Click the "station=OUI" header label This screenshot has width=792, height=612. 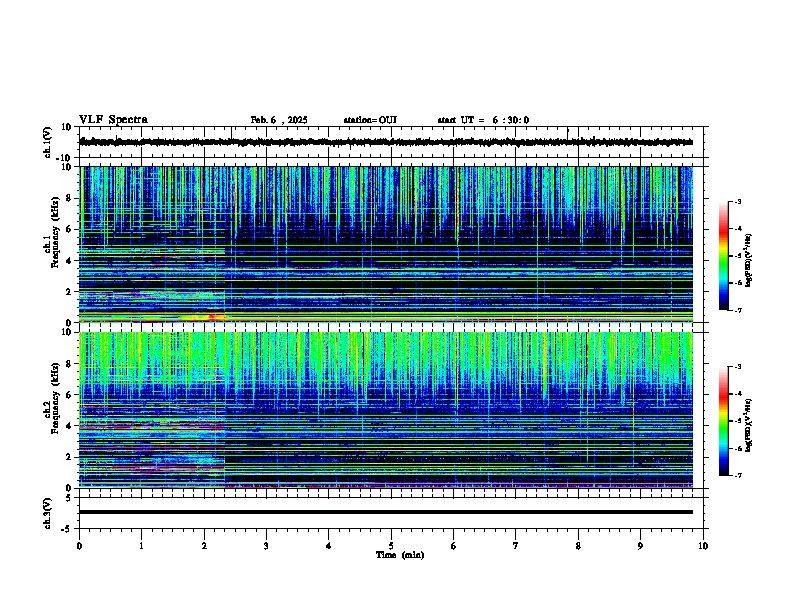coord(370,120)
